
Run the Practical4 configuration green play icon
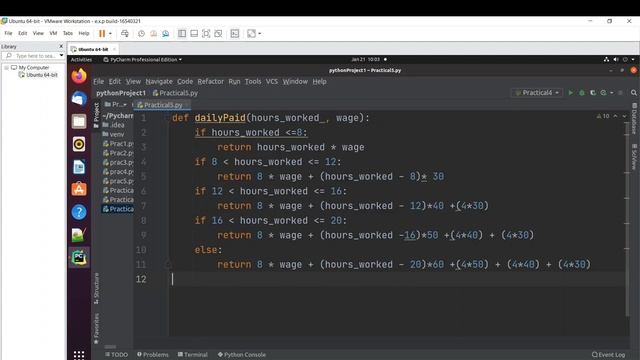point(571,93)
